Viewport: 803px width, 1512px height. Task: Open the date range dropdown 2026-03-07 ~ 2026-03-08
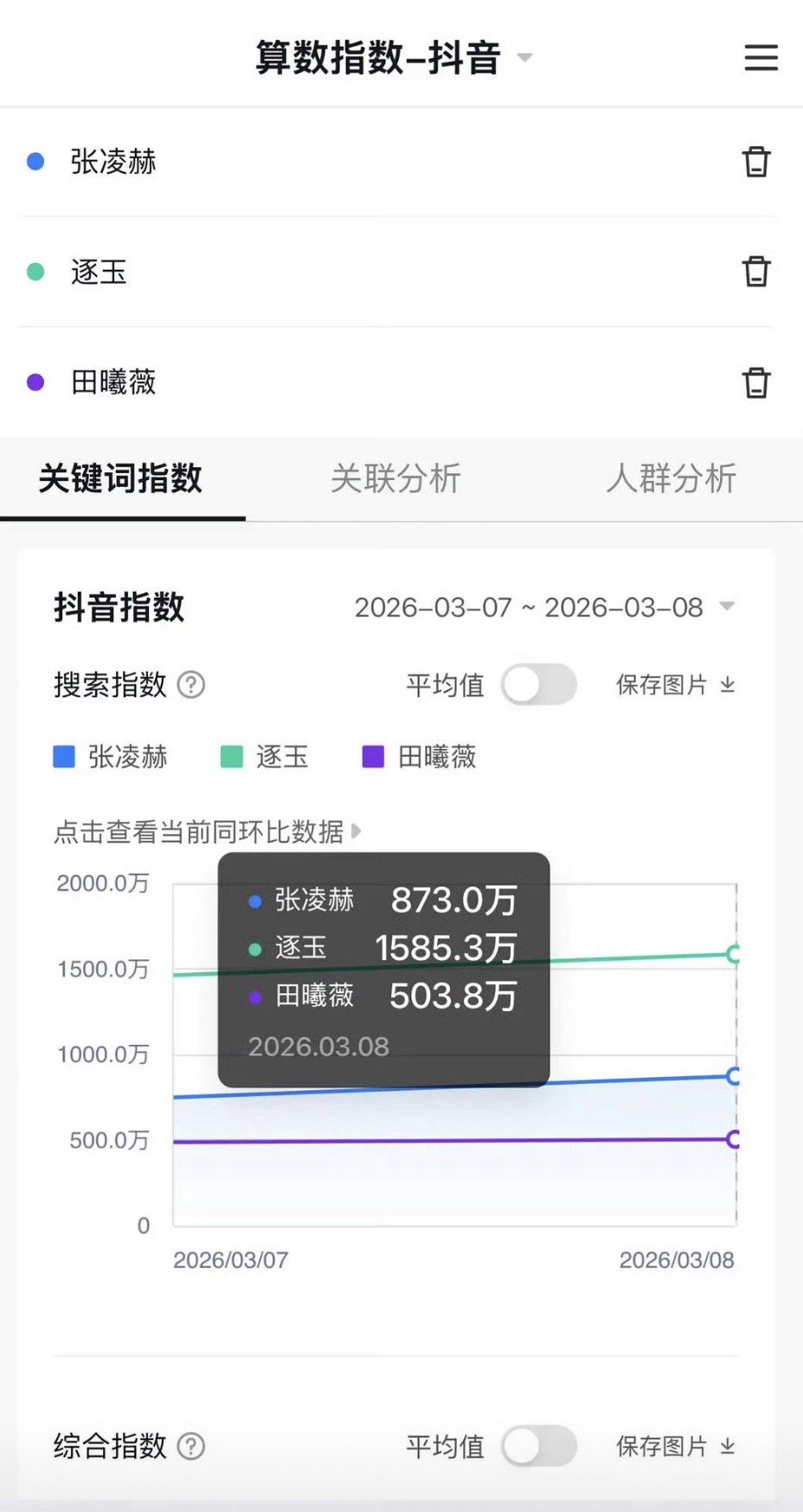tap(545, 607)
